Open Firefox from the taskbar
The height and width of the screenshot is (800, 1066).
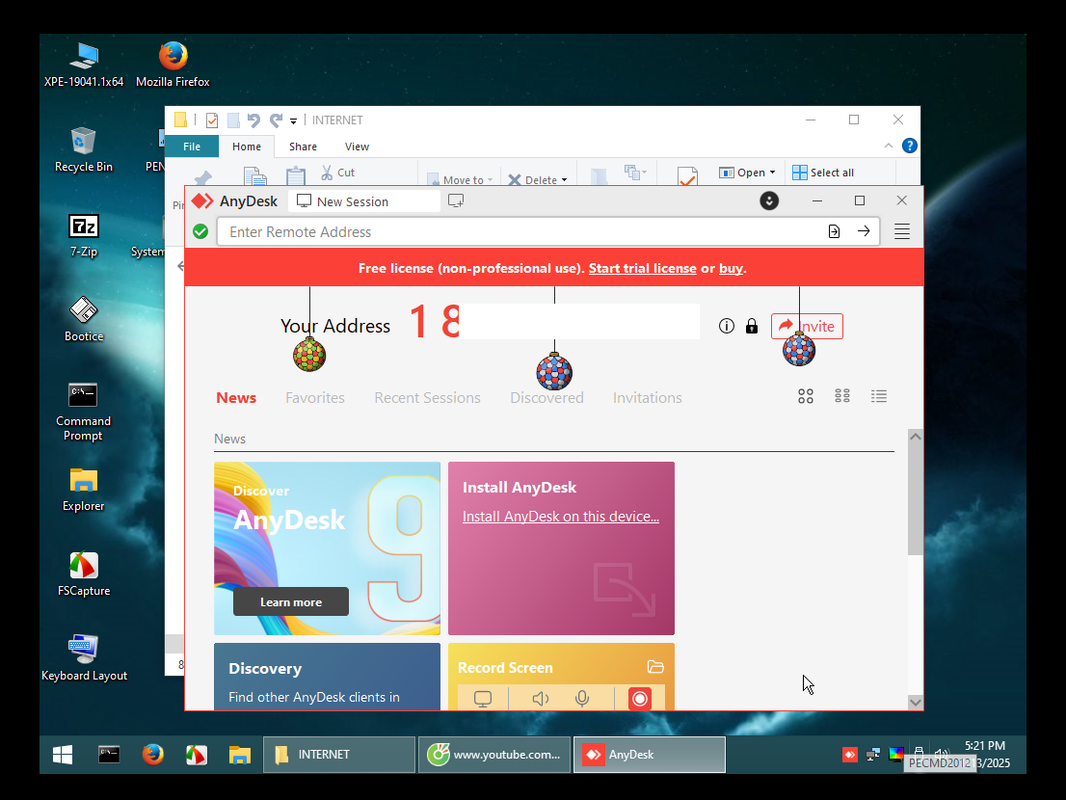(x=152, y=754)
